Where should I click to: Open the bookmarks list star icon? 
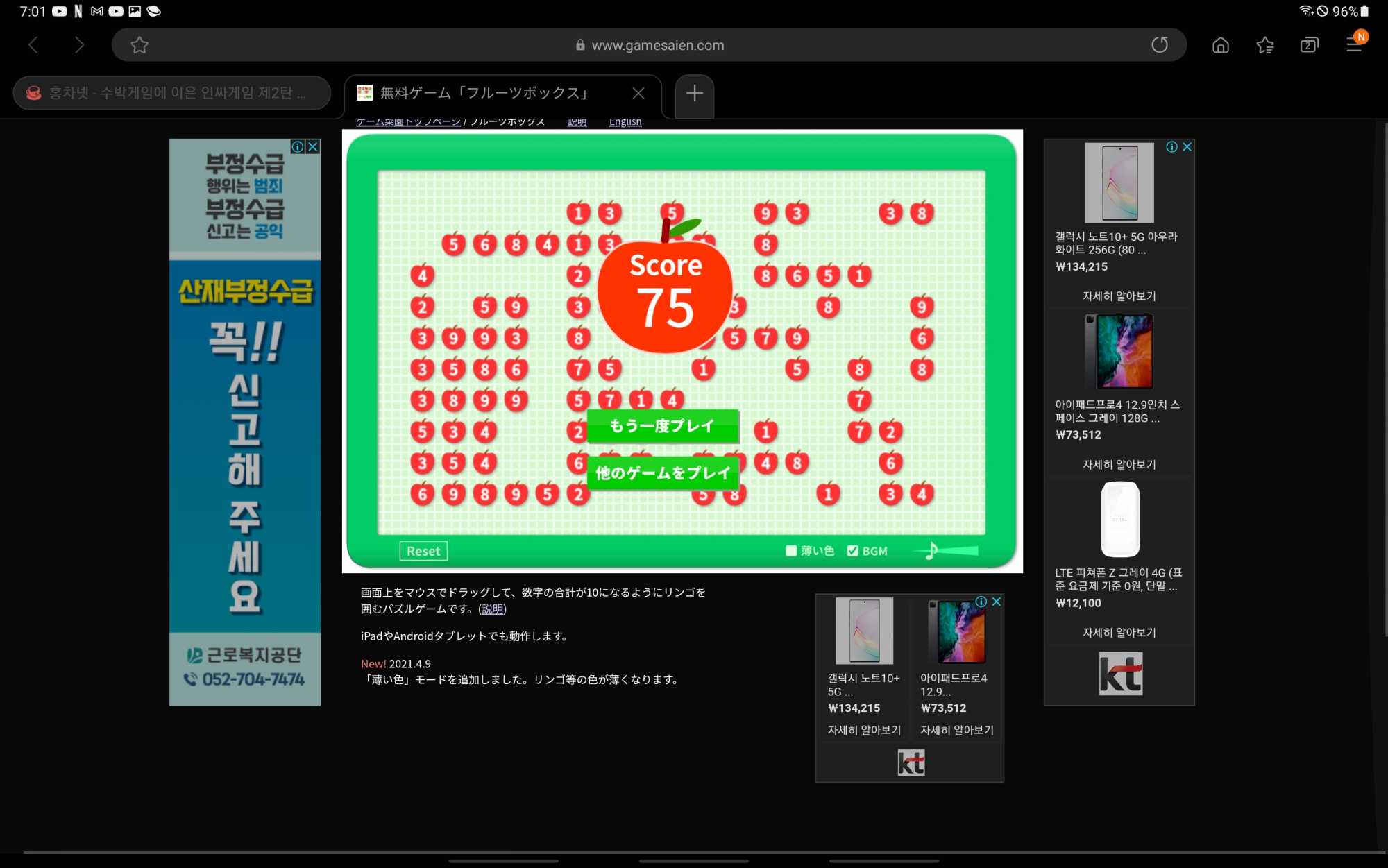[1264, 45]
